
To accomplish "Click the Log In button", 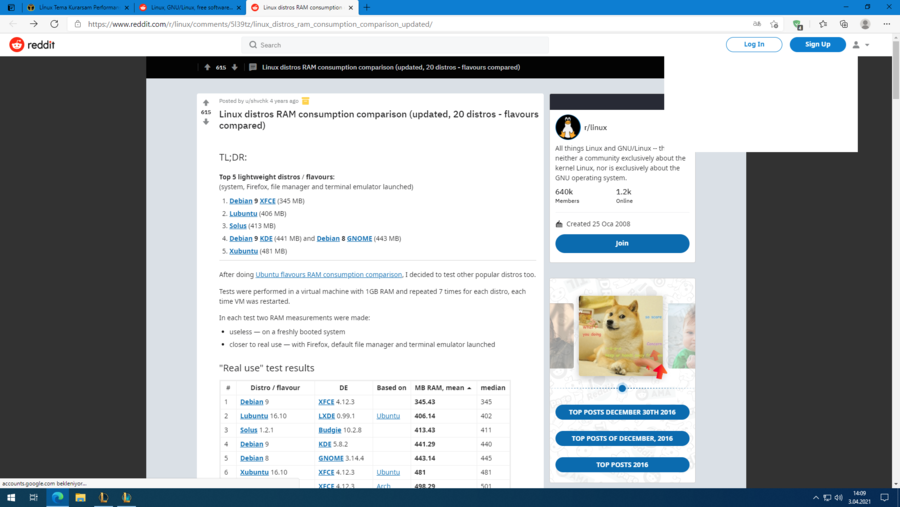I will [754, 44].
